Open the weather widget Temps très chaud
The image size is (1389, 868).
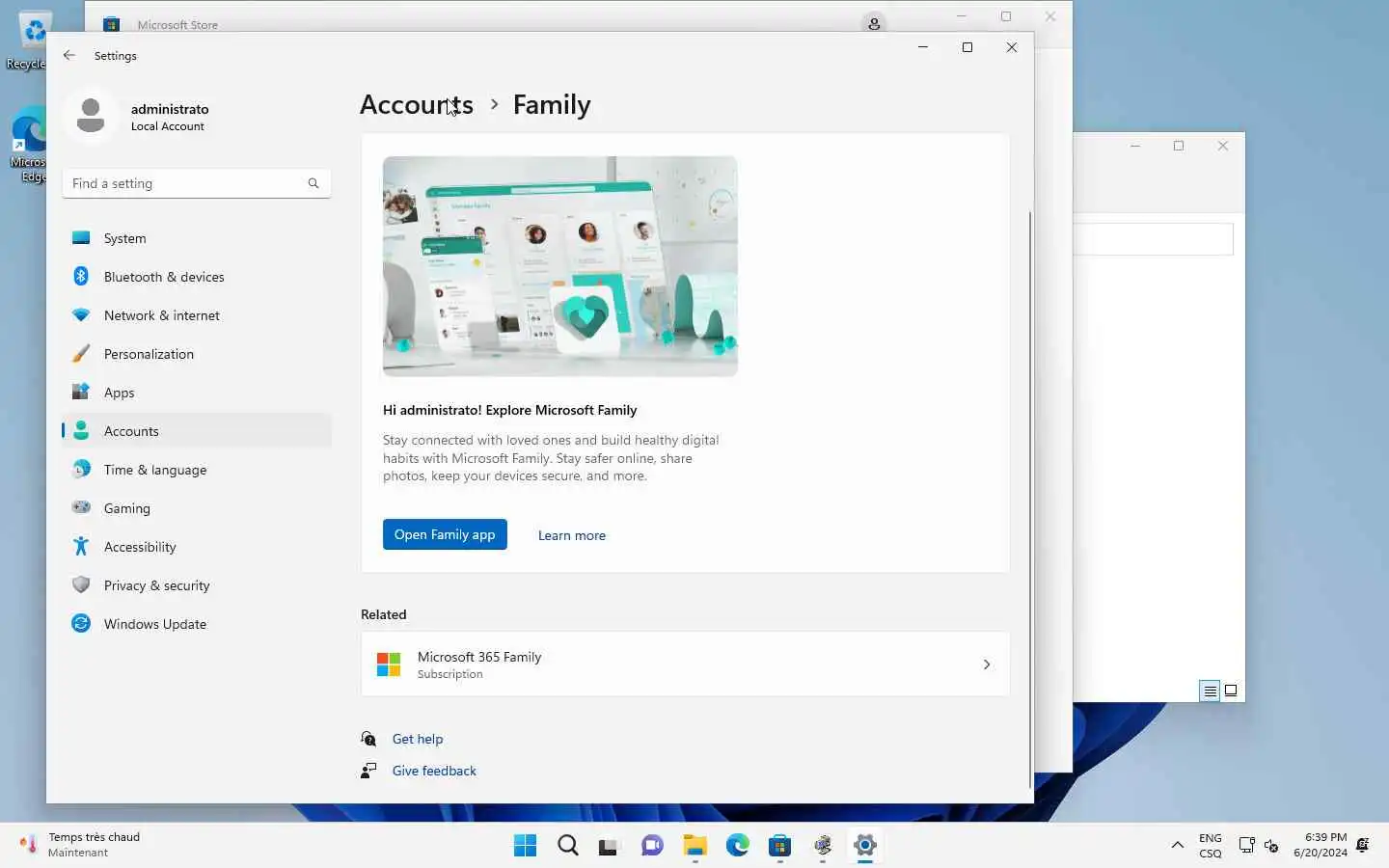[81, 845]
